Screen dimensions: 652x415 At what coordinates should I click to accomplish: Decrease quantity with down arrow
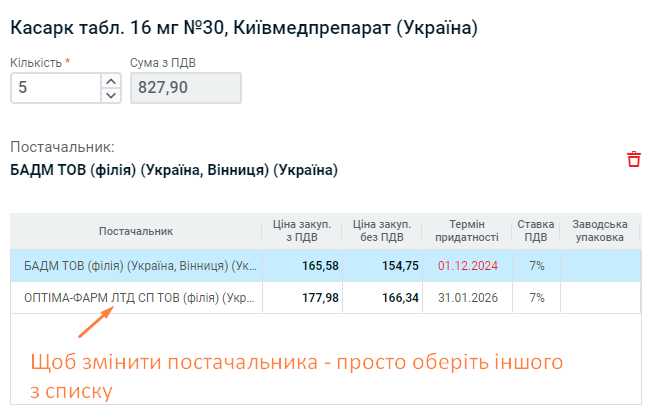111,95
